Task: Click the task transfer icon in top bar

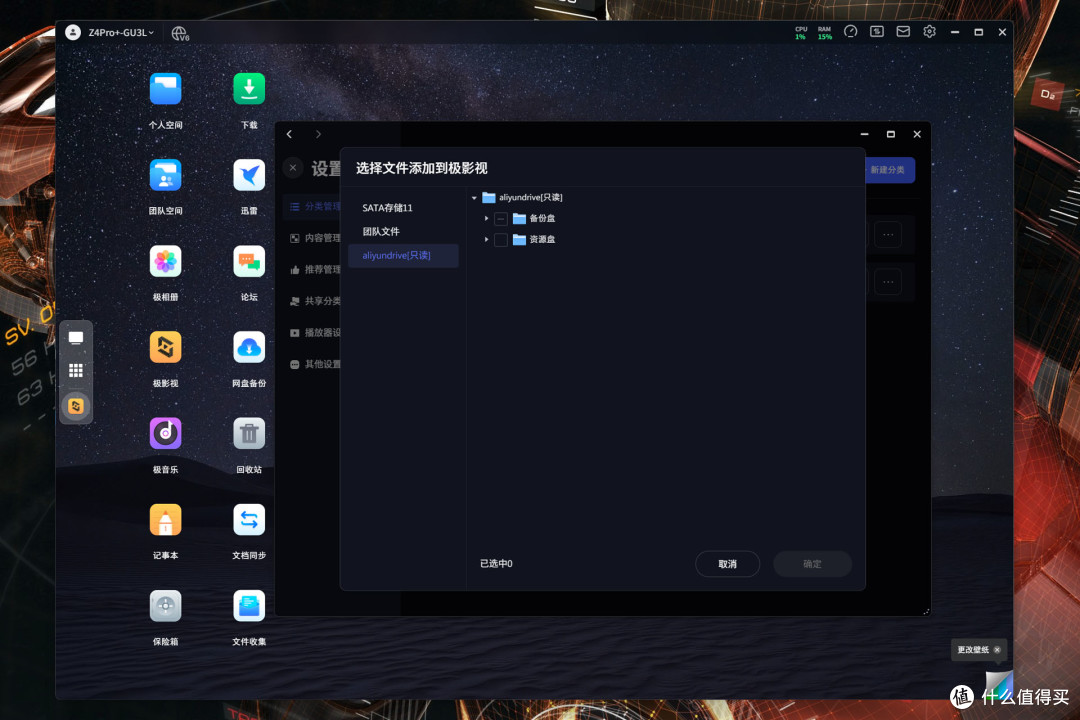Action: 877,32
